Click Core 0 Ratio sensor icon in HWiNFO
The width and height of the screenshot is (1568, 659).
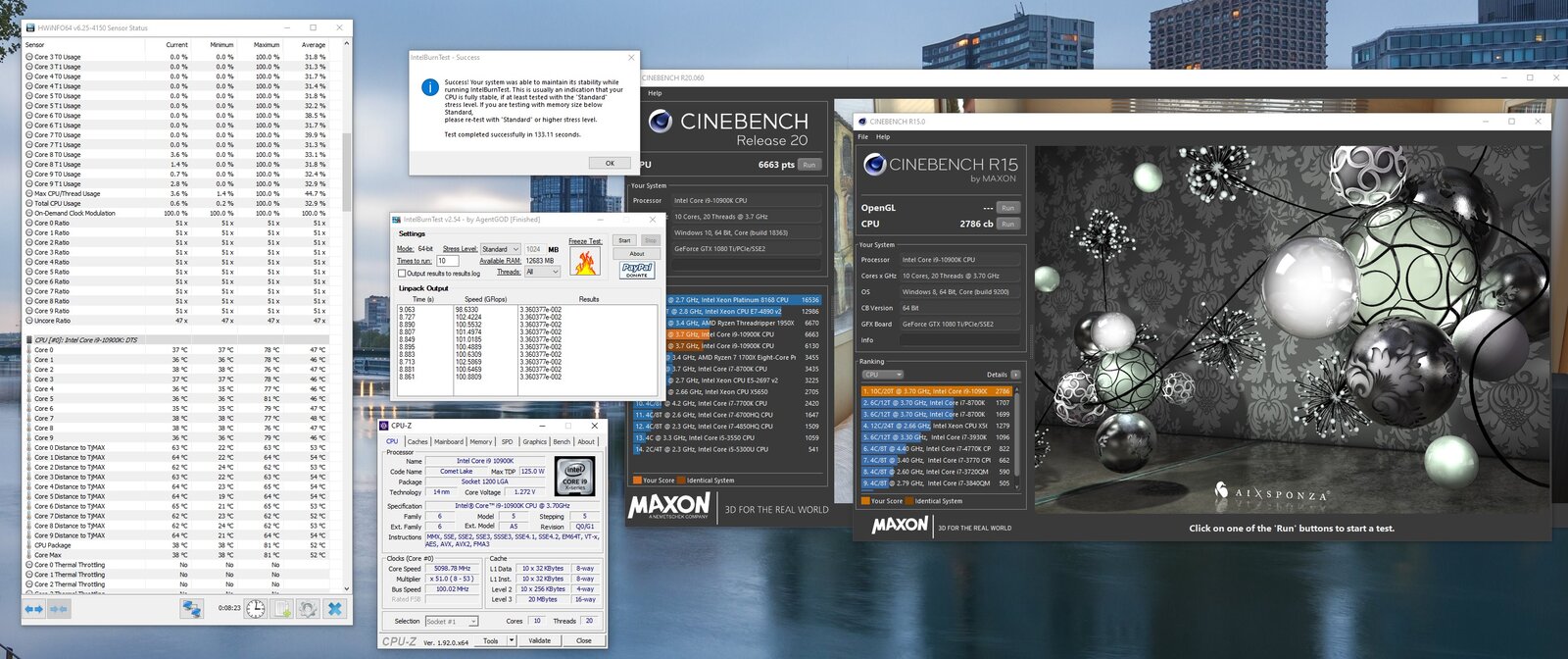click(x=29, y=223)
